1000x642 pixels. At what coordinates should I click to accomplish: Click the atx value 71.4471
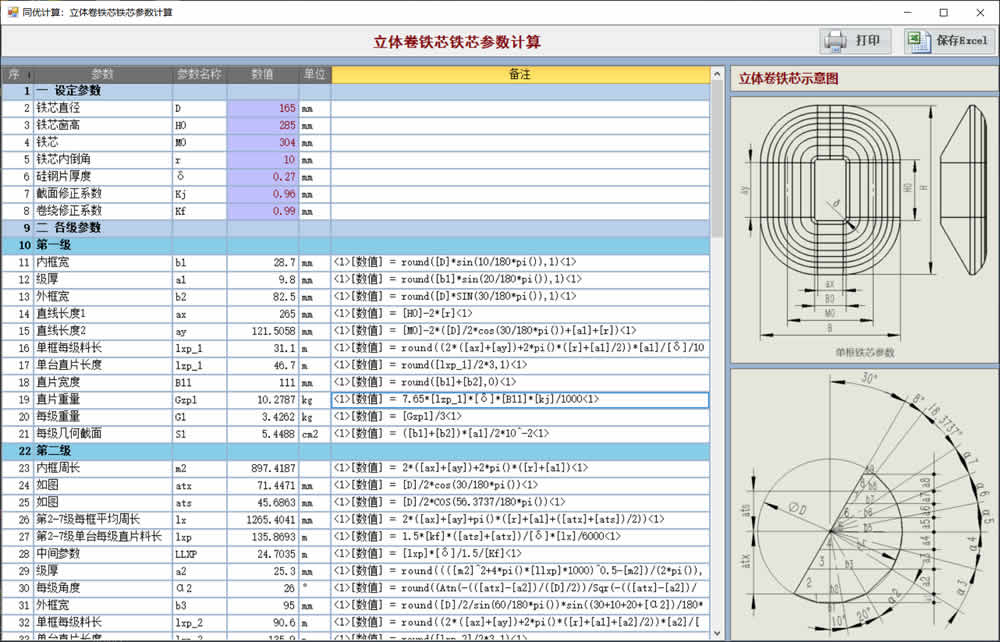[x=263, y=485]
